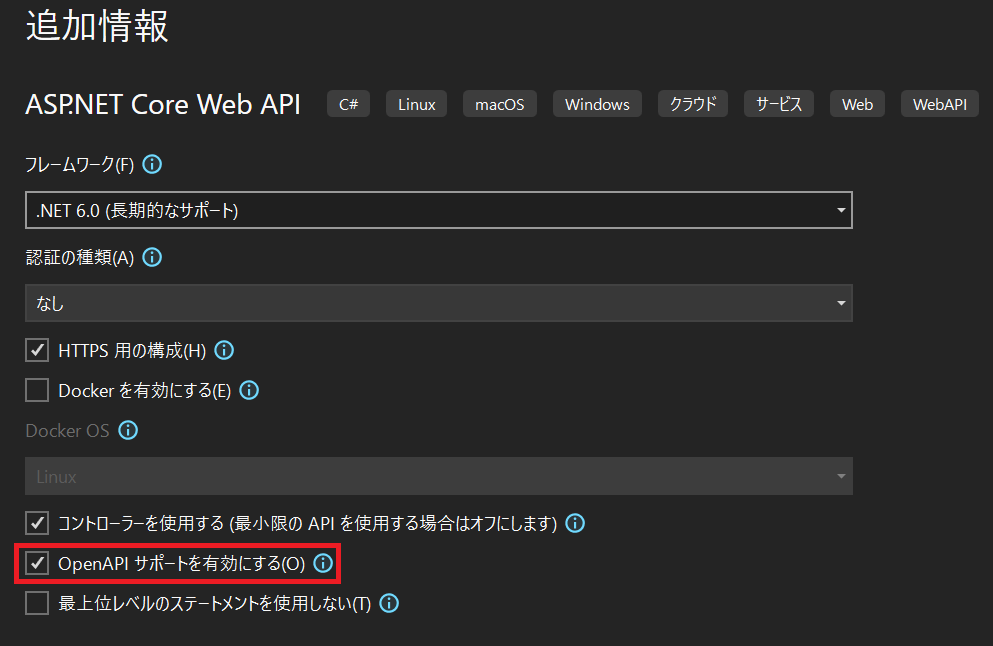Click the macOS tag

pyautogui.click(x=500, y=104)
